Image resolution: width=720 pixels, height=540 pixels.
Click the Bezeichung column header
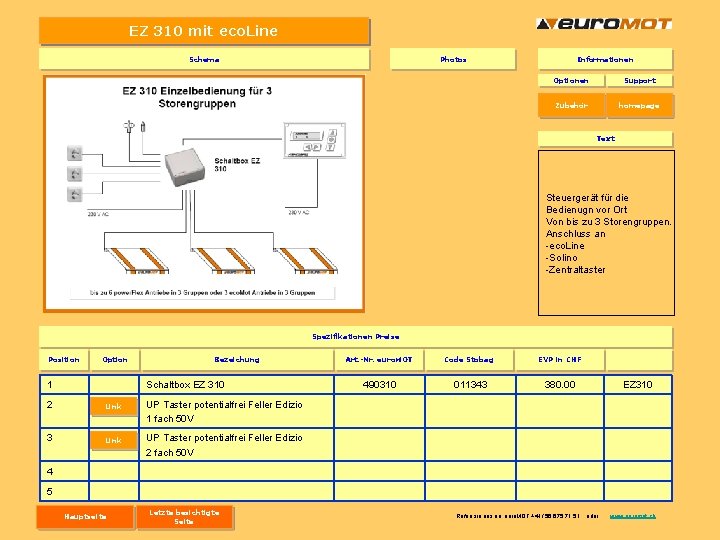click(237, 360)
